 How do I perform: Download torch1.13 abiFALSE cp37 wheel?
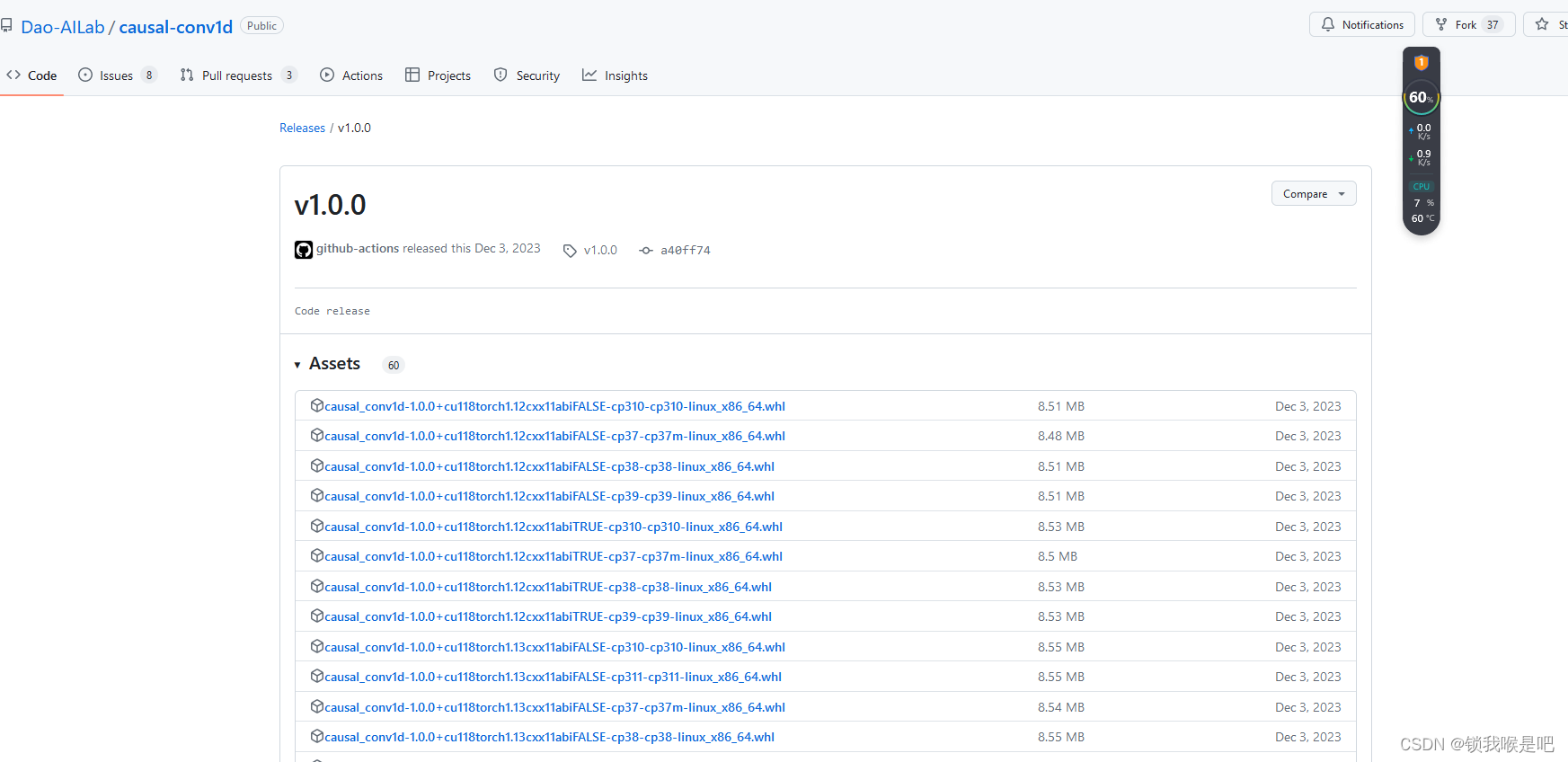[x=554, y=707]
